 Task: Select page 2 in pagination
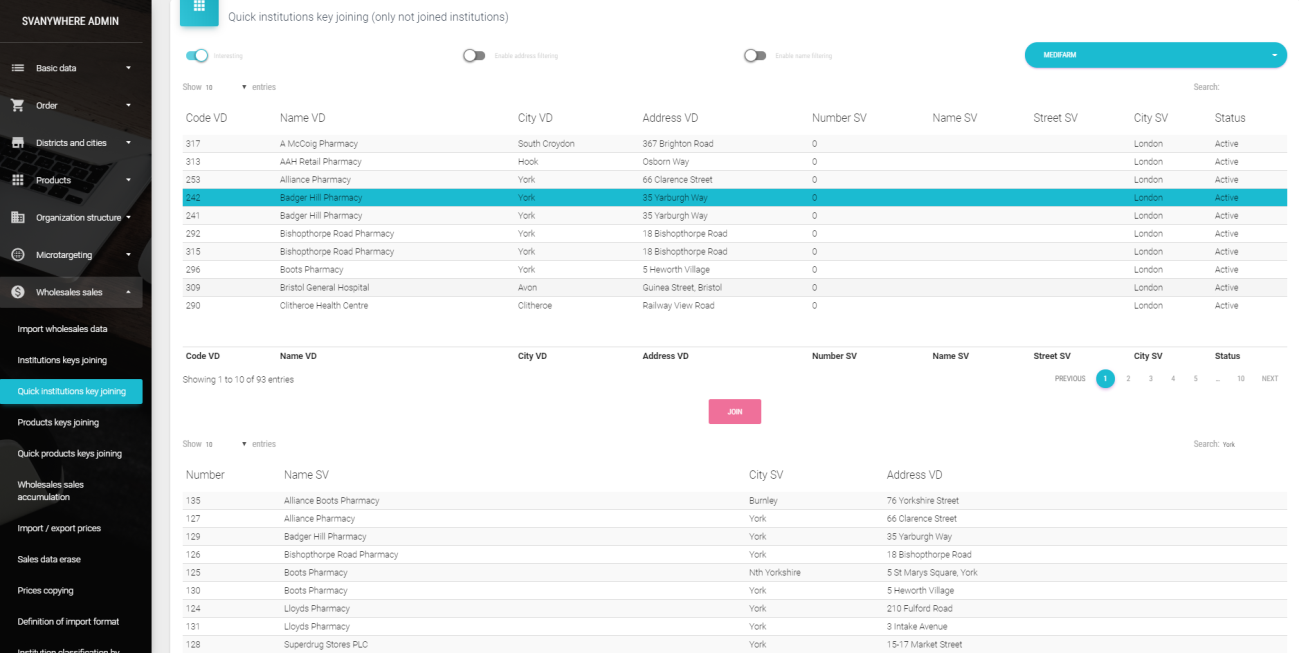(x=1128, y=379)
